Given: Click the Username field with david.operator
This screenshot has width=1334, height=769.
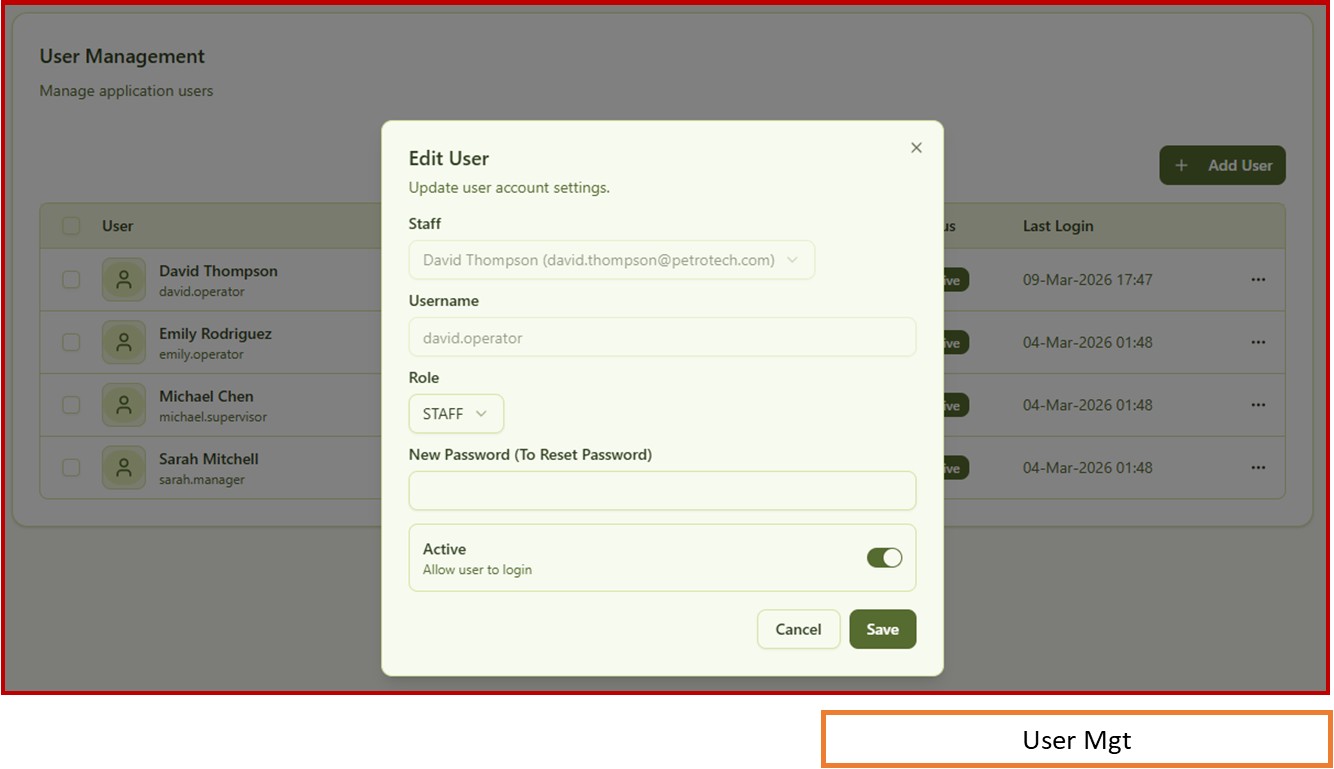Looking at the screenshot, I should click(x=662, y=338).
